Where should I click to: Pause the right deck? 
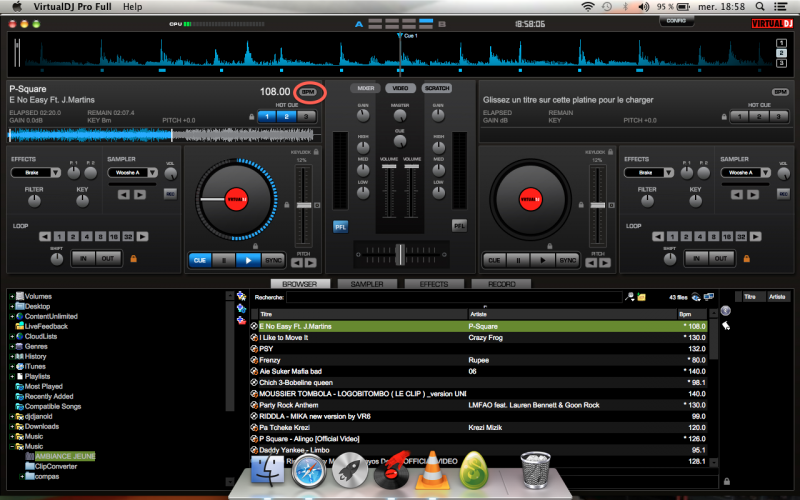(x=518, y=260)
